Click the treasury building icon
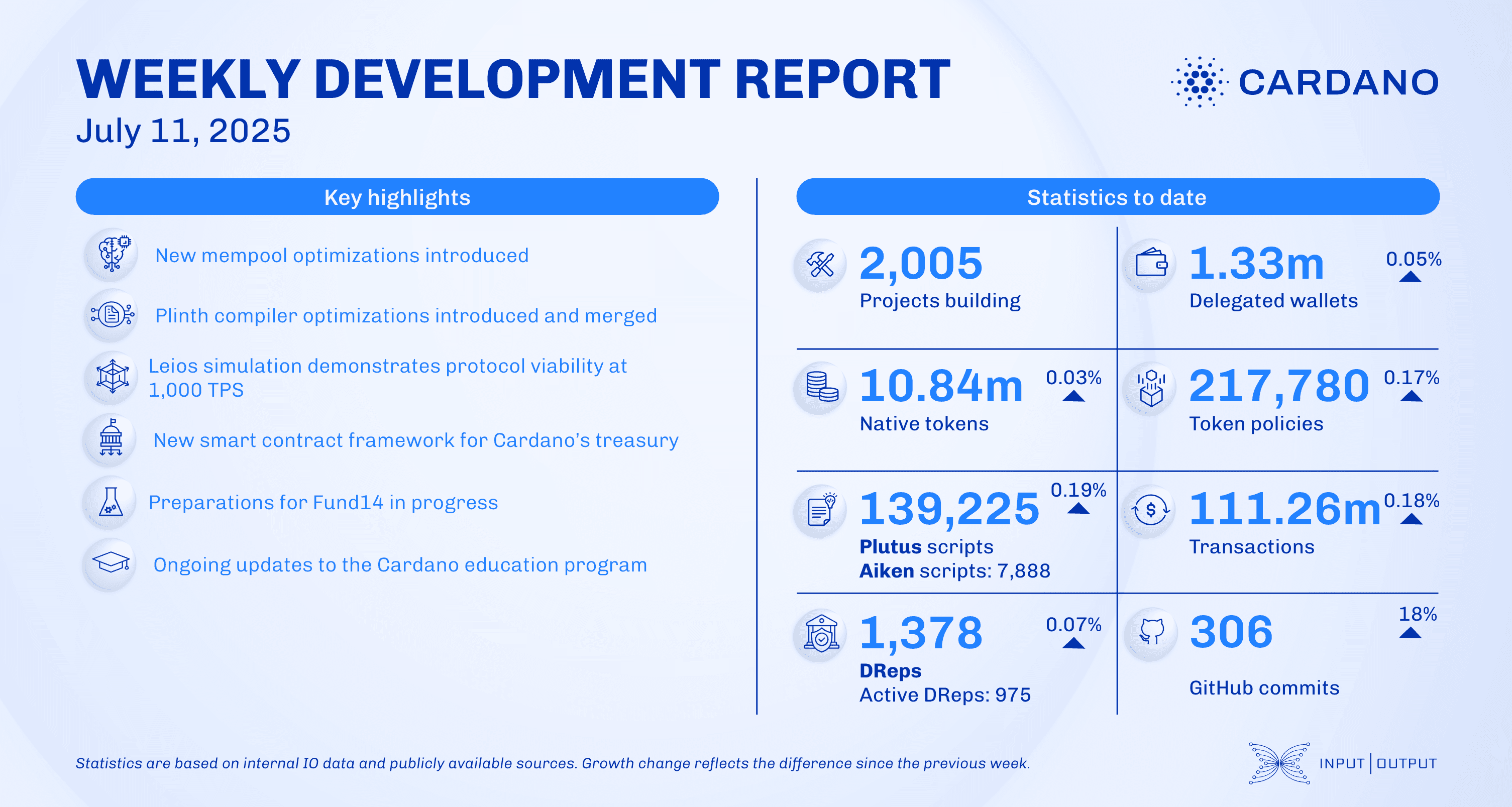The image size is (1512, 807). pyautogui.click(x=111, y=439)
